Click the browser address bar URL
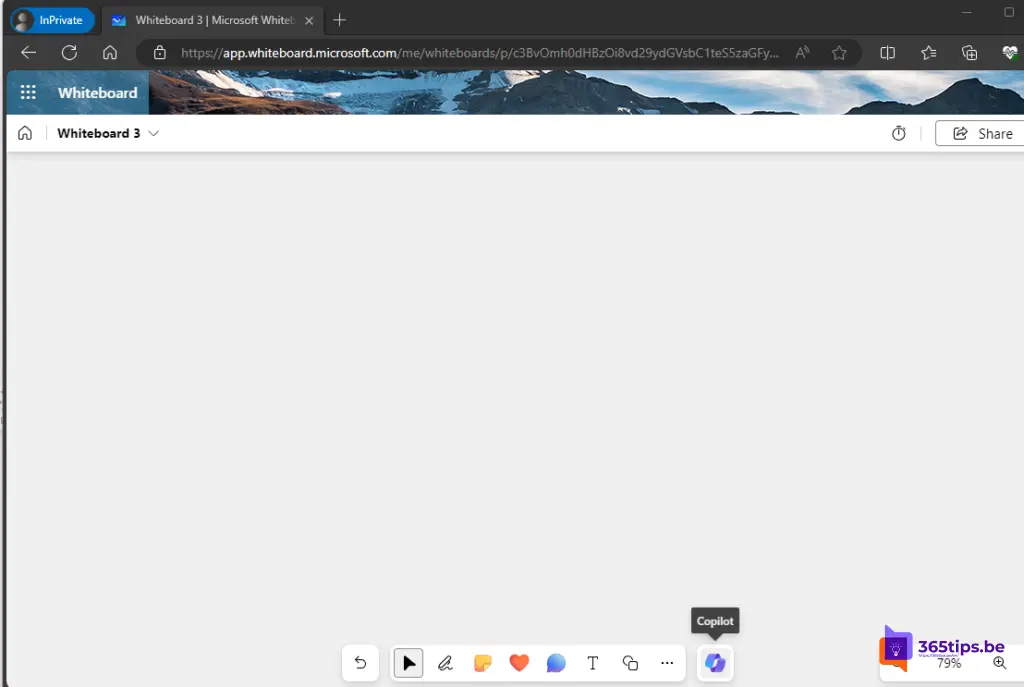Viewport: 1024px width, 687px height. click(480, 53)
